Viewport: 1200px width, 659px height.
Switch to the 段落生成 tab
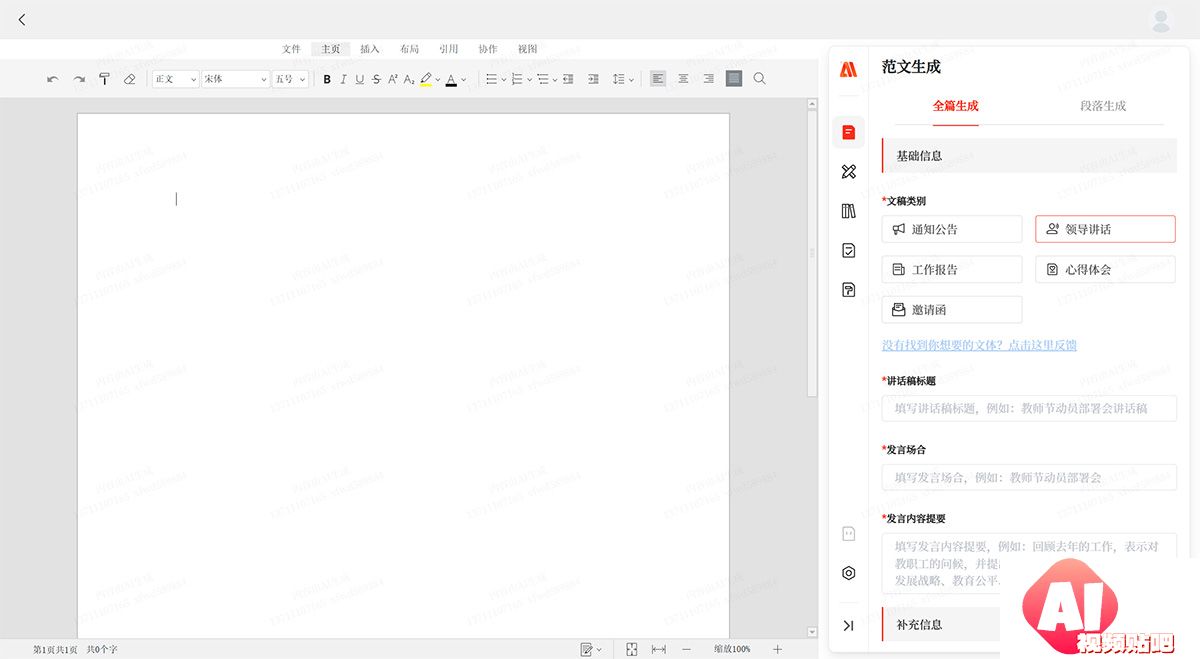tap(1103, 105)
